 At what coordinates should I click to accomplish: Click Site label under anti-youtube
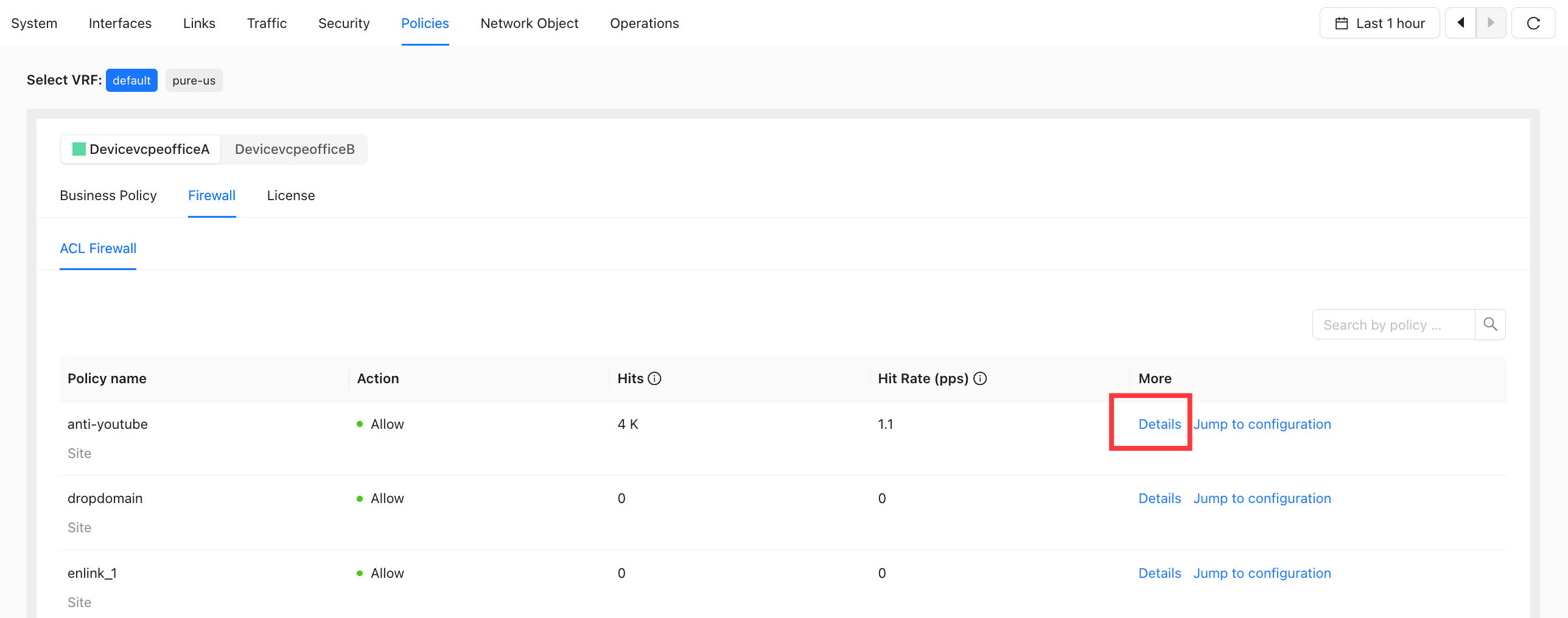pos(79,453)
